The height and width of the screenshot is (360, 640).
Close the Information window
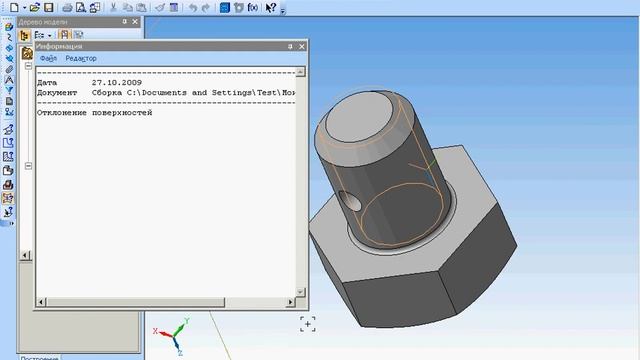[x=302, y=47]
